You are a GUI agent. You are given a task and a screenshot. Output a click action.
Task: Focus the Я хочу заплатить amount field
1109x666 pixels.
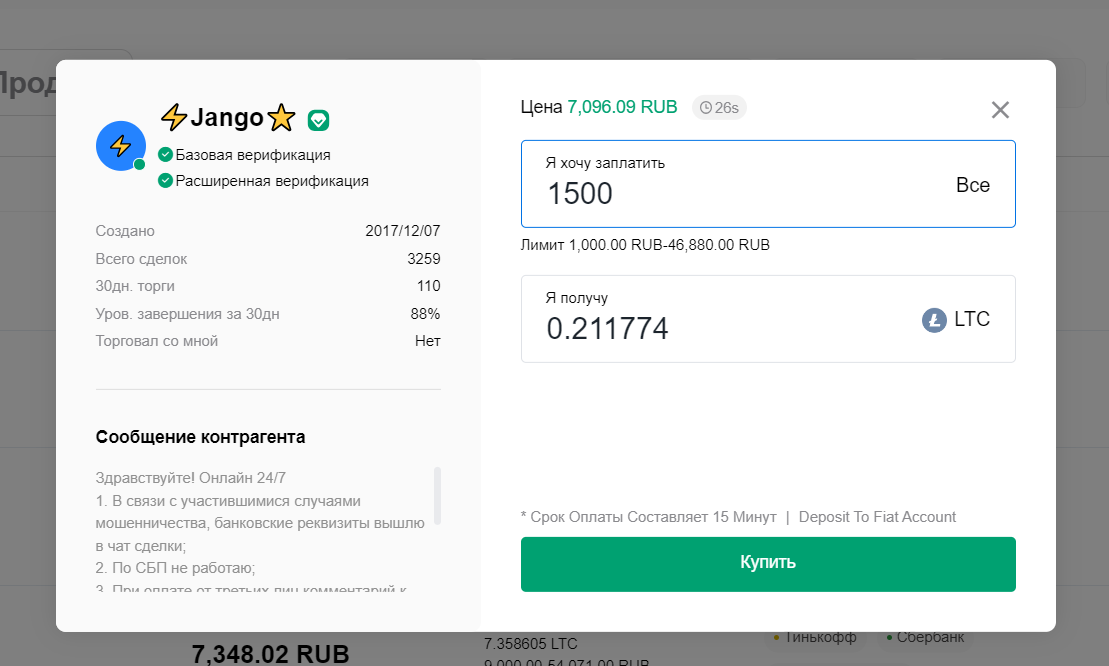pyautogui.click(x=768, y=184)
